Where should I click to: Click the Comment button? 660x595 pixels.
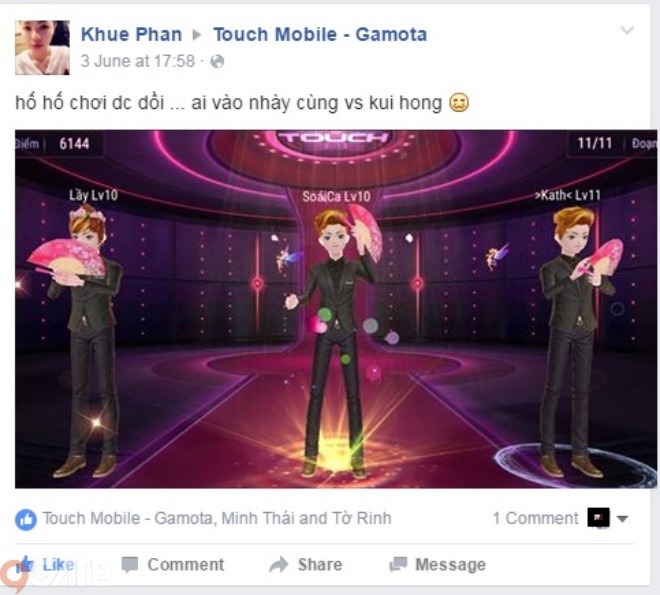173,565
